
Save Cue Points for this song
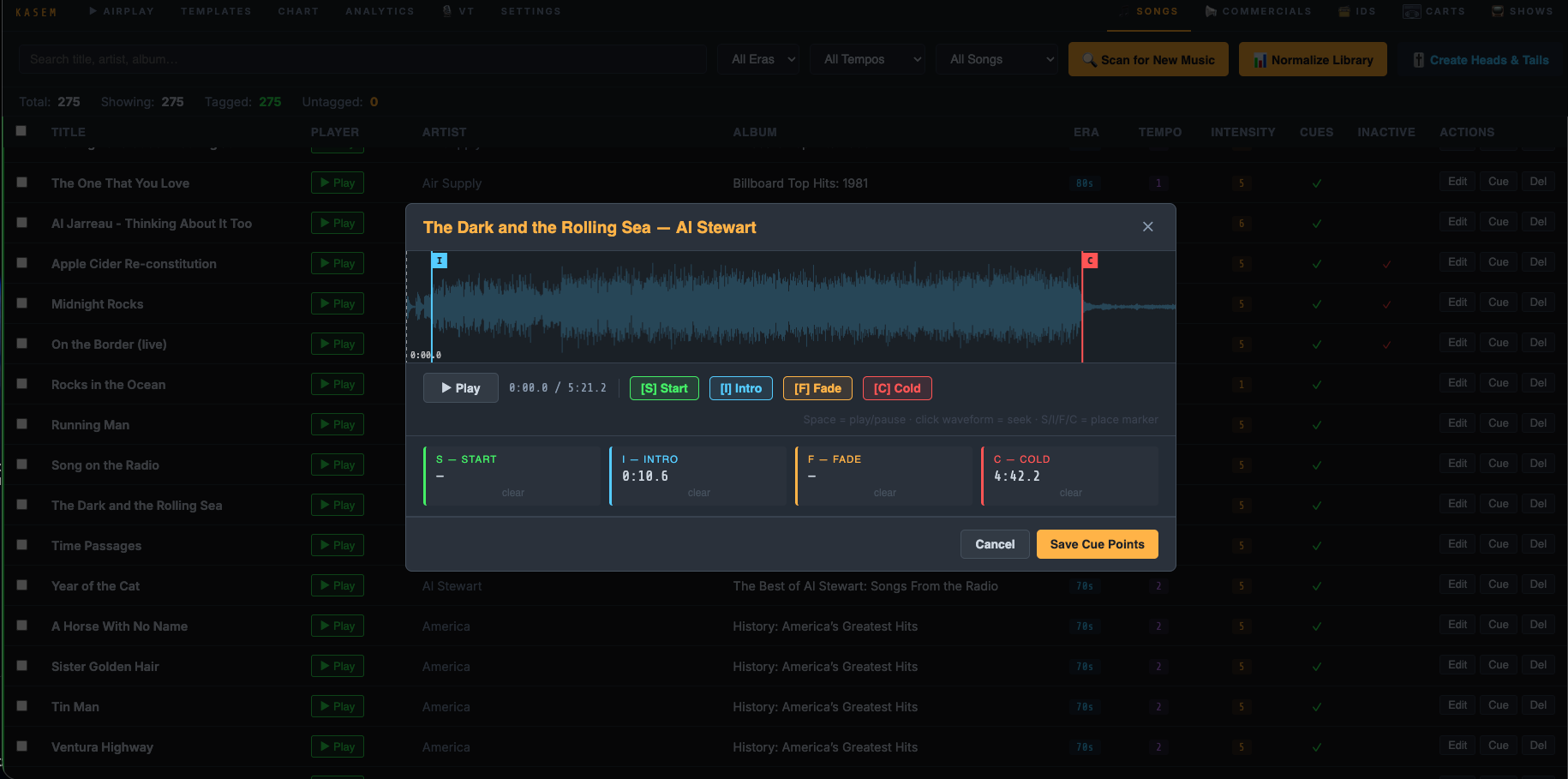[1098, 544]
